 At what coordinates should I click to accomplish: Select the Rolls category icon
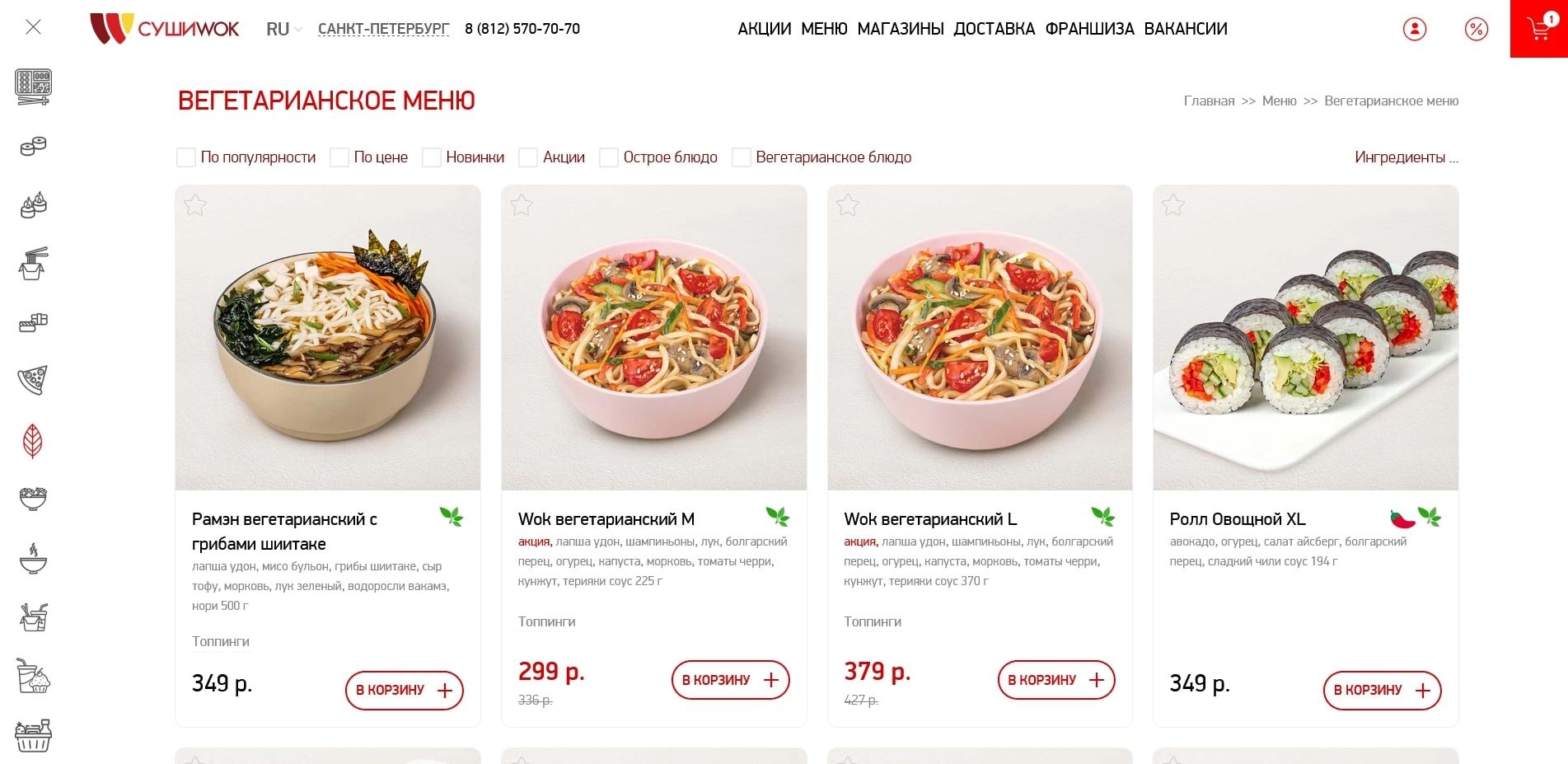click(x=32, y=146)
